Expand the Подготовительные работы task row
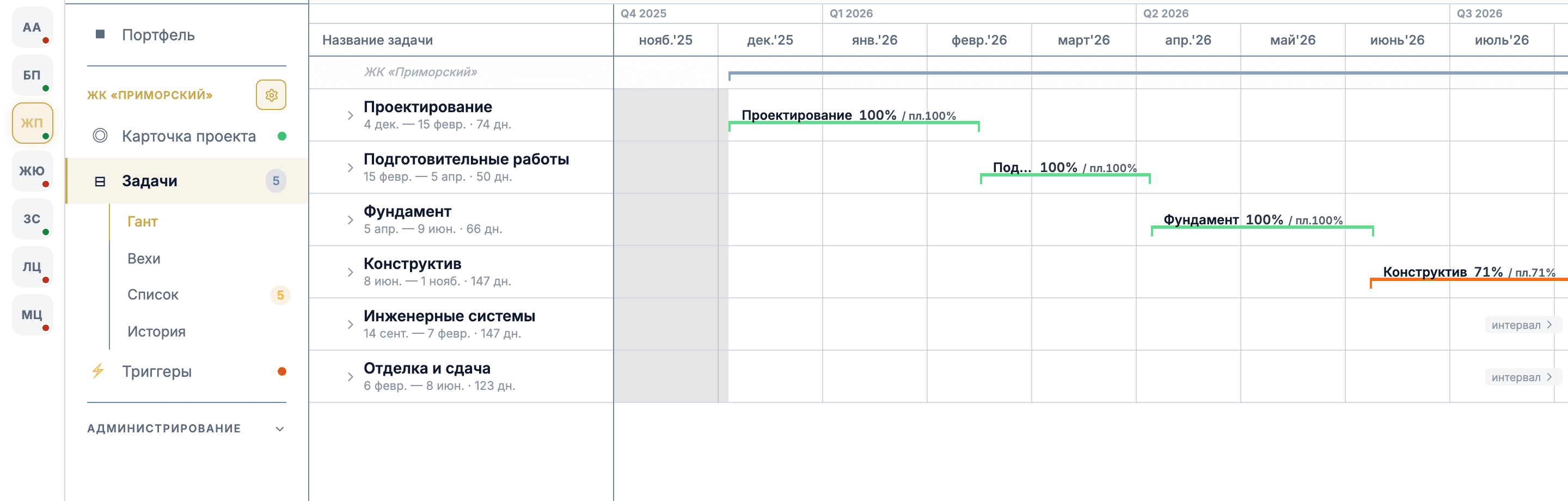 coord(350,167)
